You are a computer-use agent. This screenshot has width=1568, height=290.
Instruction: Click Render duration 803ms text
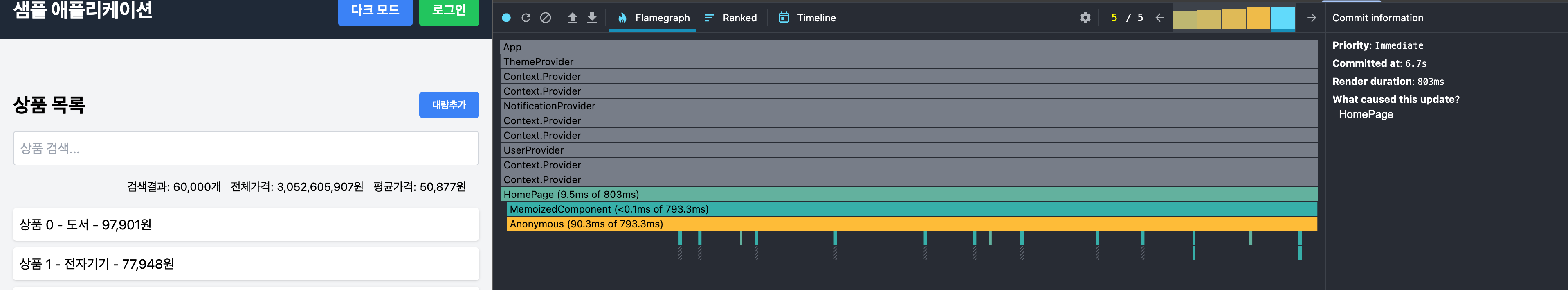coord(1388,82)
